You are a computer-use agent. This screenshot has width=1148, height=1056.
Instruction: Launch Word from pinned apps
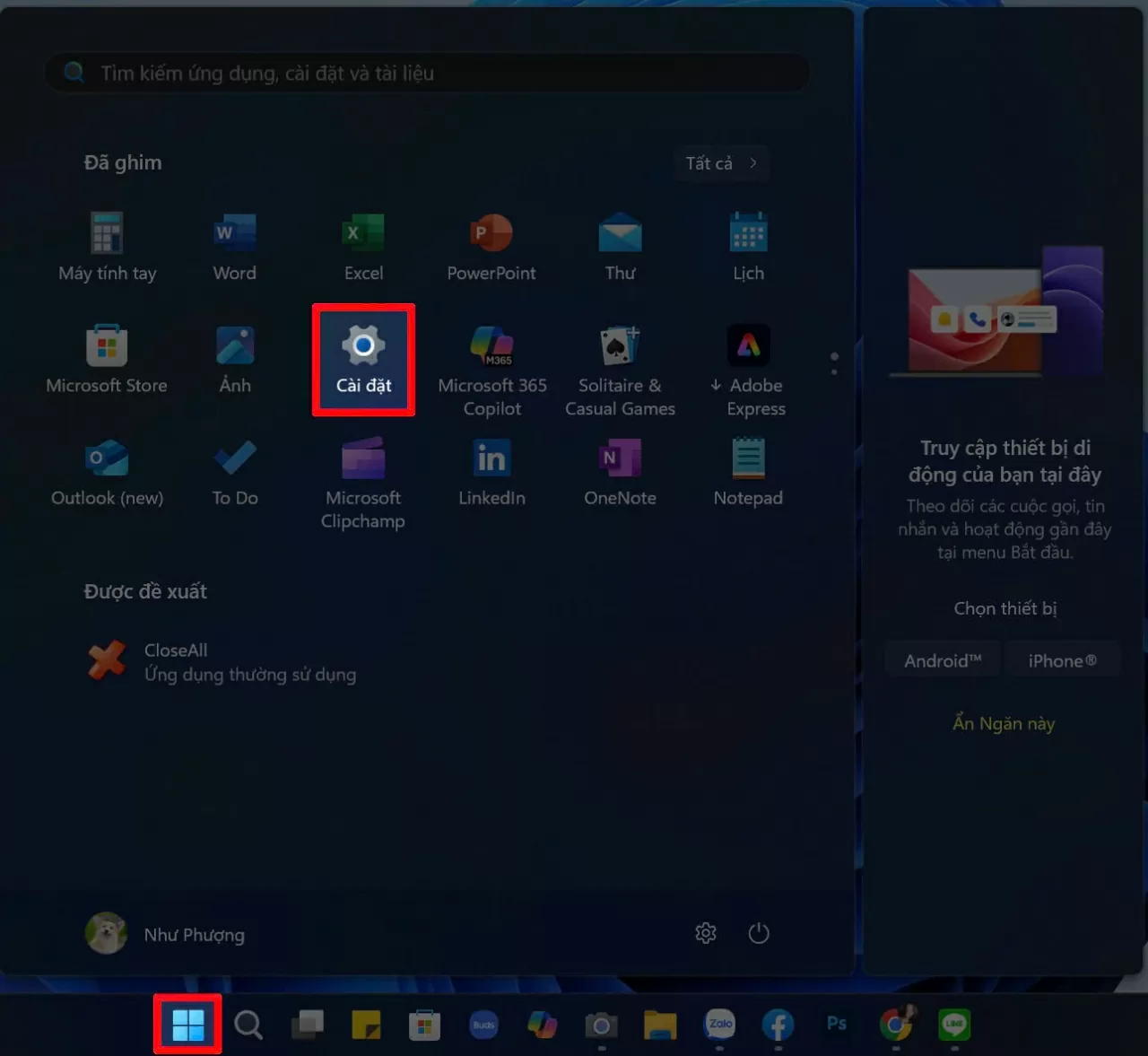pyautogui.click(x=234, y=248)
